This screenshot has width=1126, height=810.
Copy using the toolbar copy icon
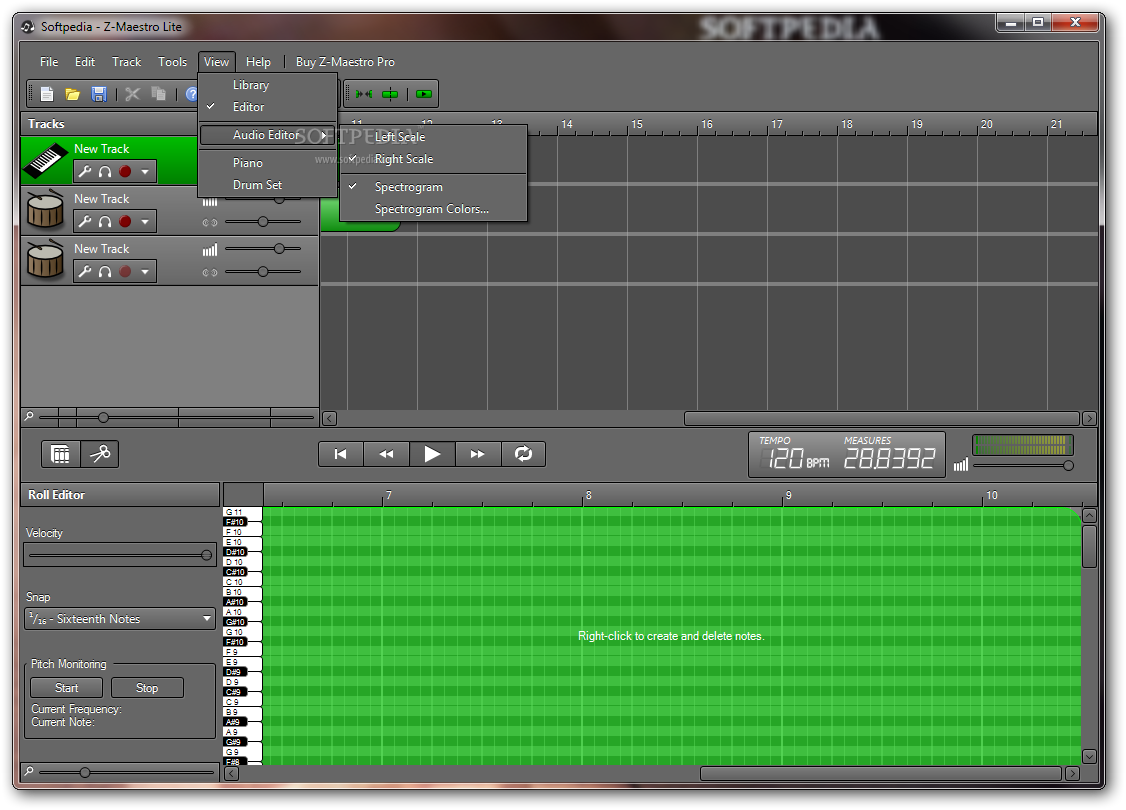tap(159, 94)
